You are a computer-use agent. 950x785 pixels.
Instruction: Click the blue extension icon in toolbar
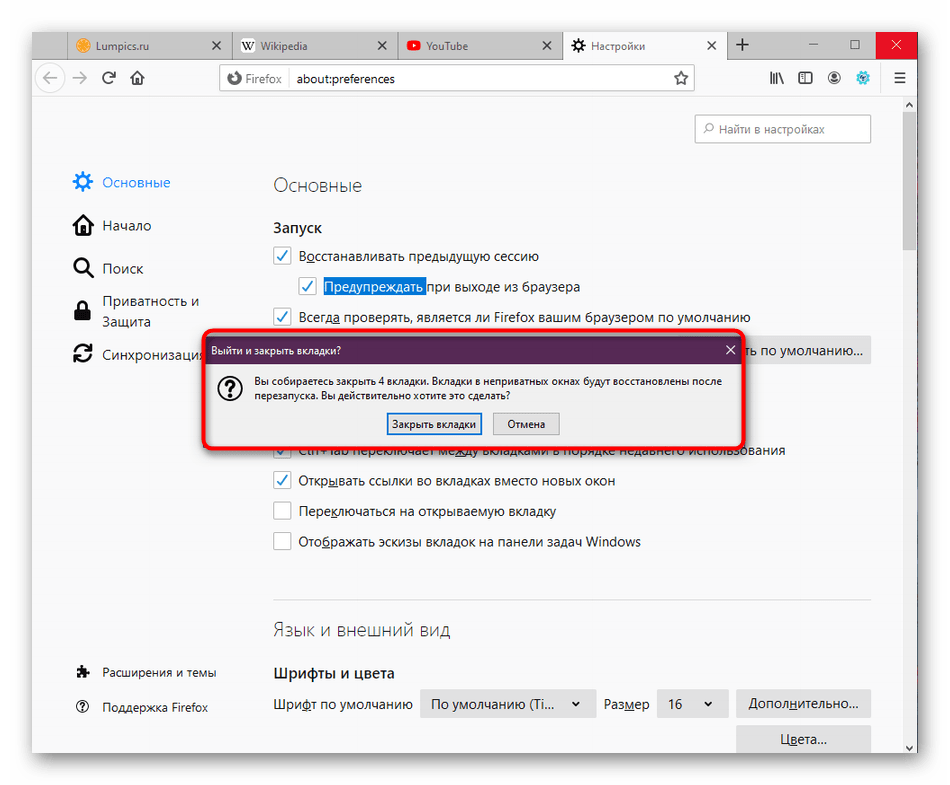point(863,78)
